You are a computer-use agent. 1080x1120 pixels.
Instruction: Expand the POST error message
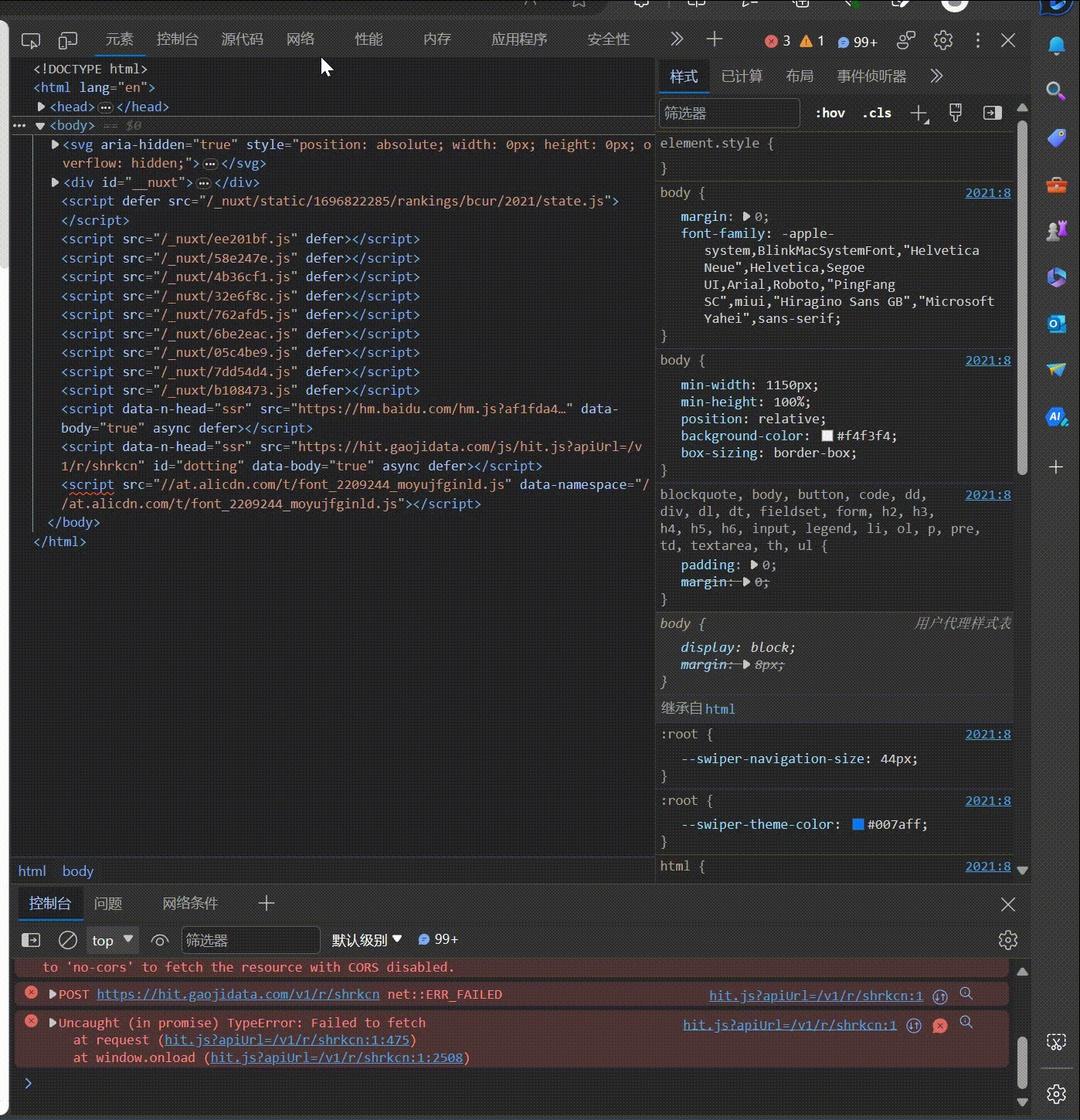point(53,995)
